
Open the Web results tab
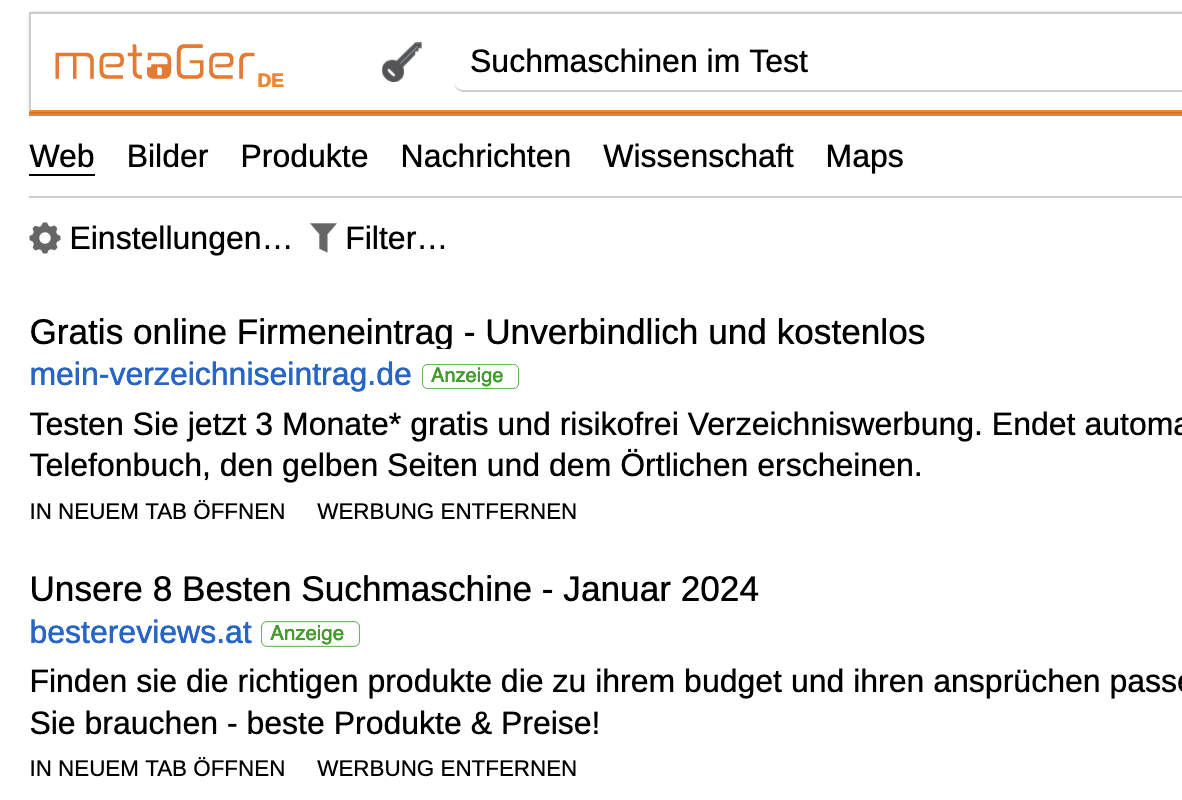point(62,156)
